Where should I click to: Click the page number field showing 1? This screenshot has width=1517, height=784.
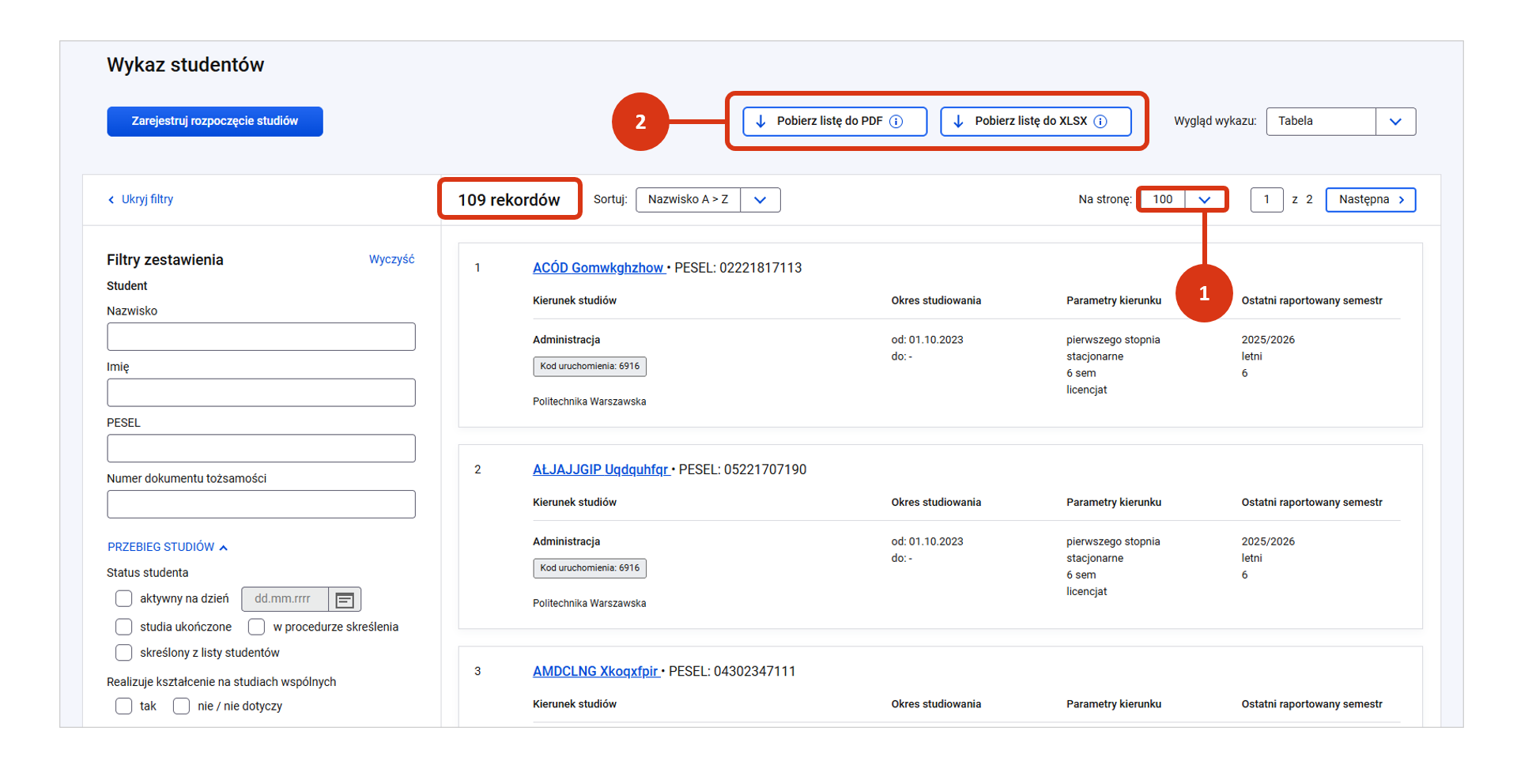tap(1266, 200)
